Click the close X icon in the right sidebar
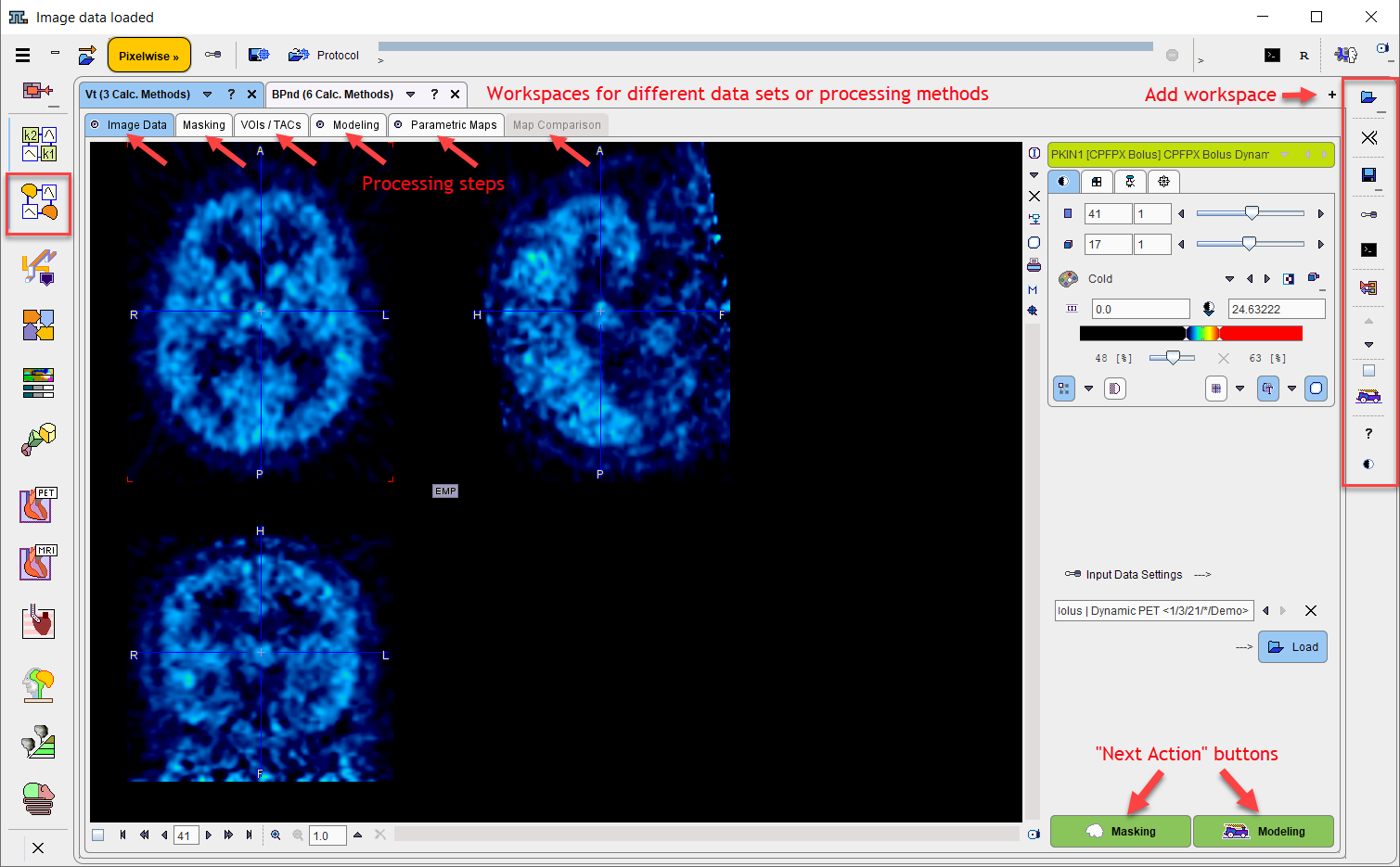 1368,137
